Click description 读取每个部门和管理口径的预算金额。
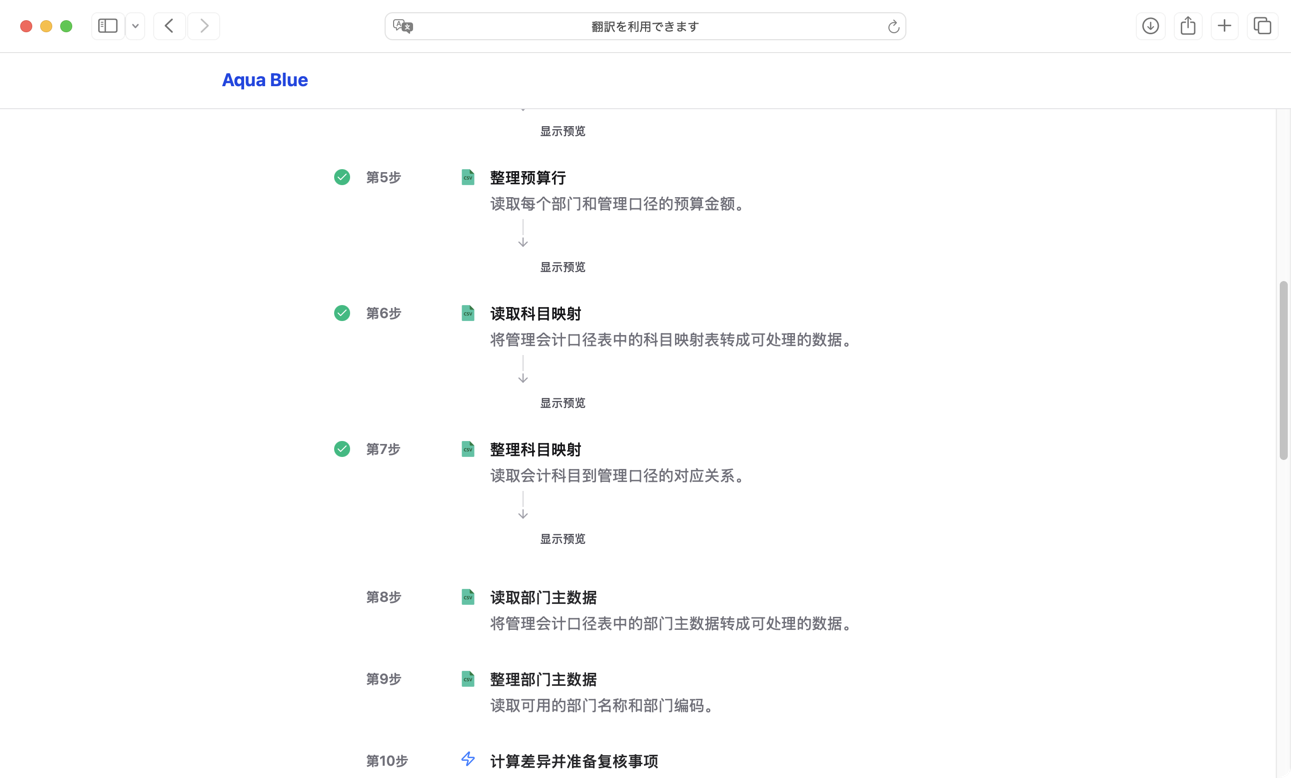The width and height of the screenshot is (1291, 778). (x=620, y=204)
